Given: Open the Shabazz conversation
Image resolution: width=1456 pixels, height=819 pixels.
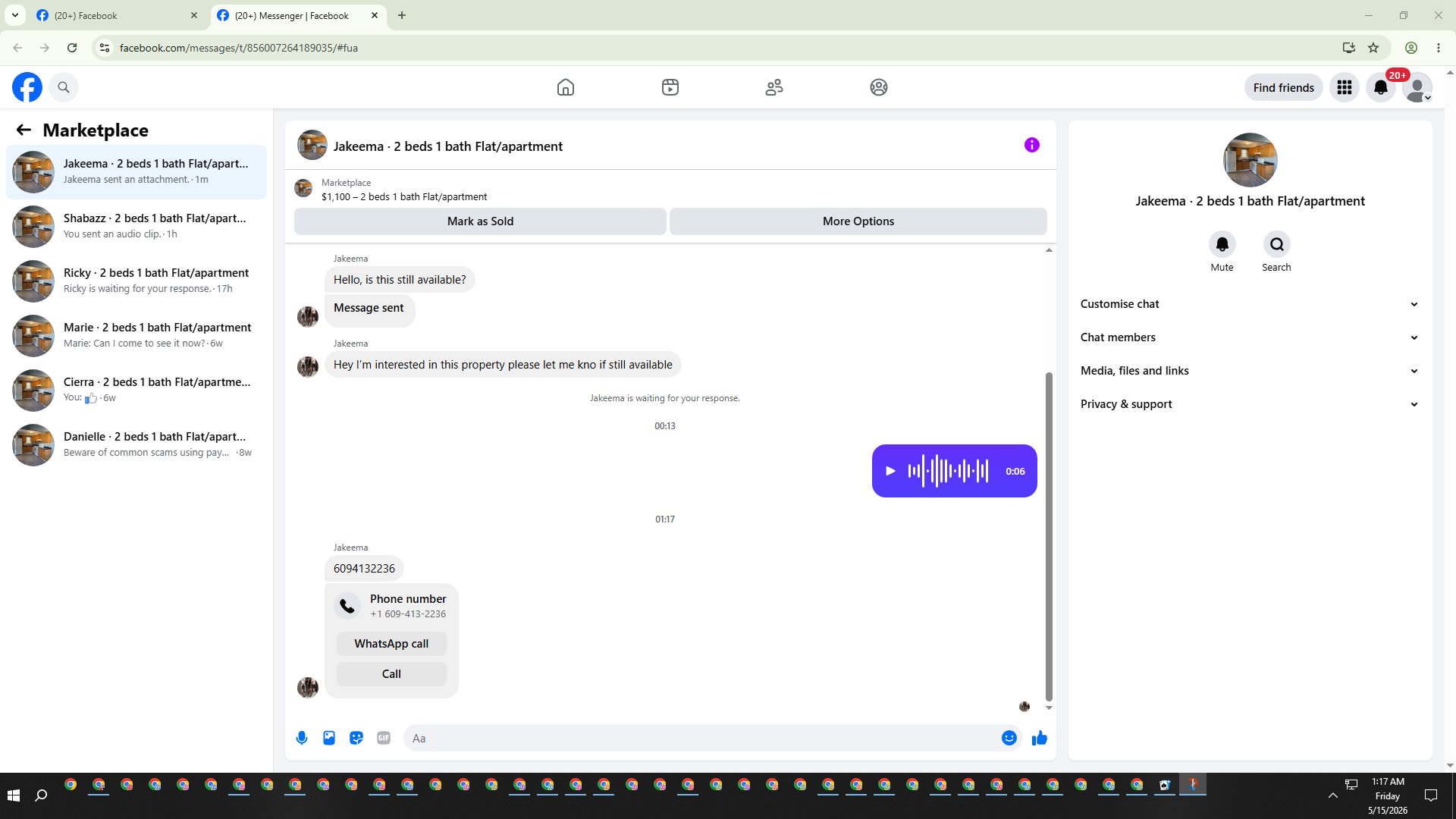Looking at the screenshot, I should coord(136,226).
